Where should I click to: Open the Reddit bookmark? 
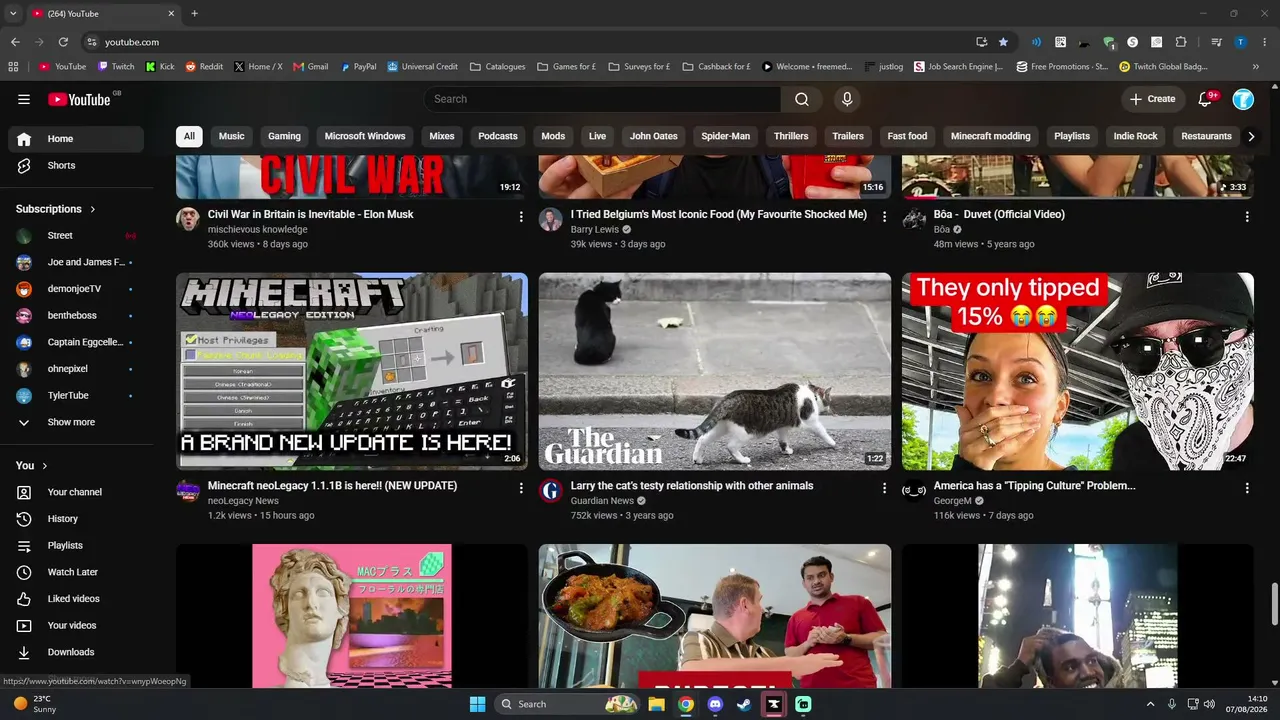[204, 67]
